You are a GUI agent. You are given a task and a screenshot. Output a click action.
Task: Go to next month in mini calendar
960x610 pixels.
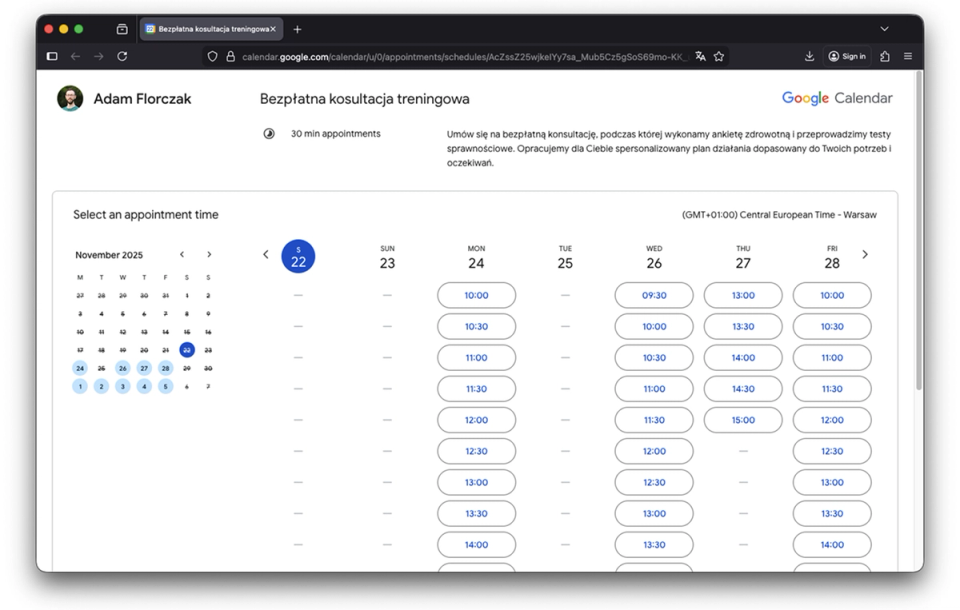coord(209,254)
